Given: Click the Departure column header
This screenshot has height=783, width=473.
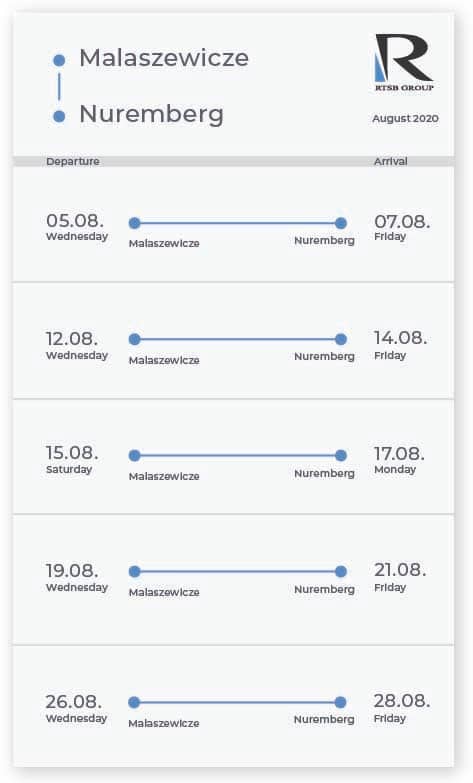Looking at the screenshot, I should pyautogui.click(x=73, y=161).
